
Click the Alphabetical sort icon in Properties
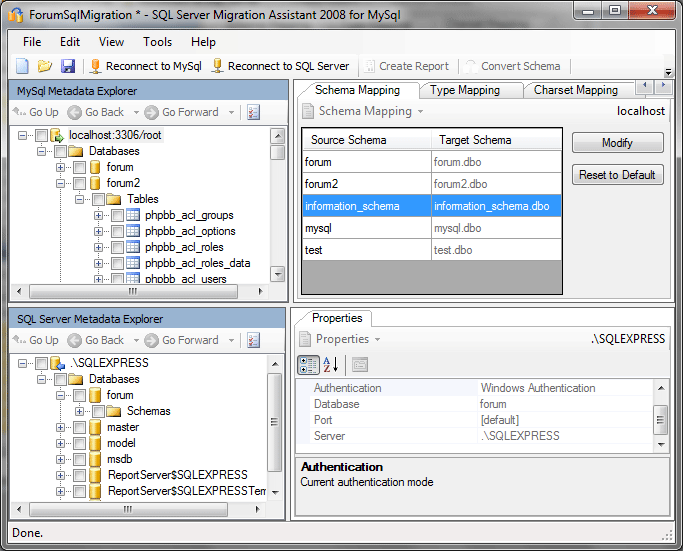point(330,364)
